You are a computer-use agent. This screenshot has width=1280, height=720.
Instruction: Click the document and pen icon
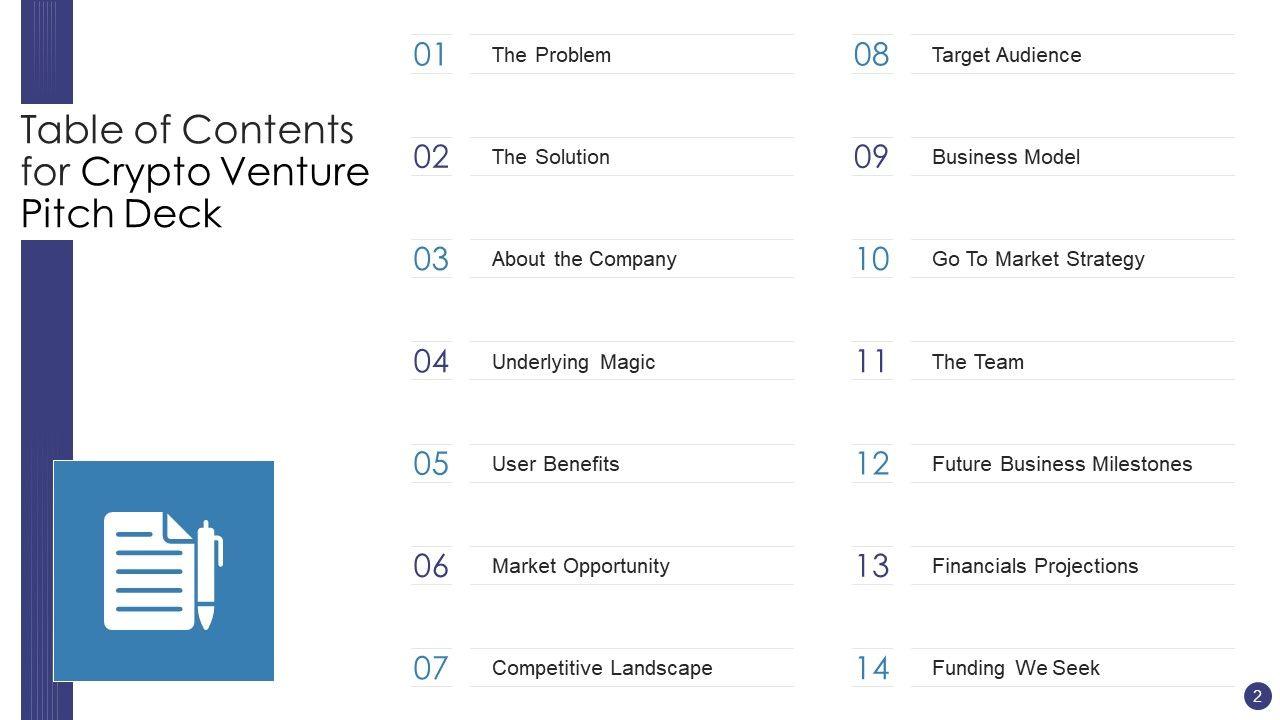(x=163, y=571)
